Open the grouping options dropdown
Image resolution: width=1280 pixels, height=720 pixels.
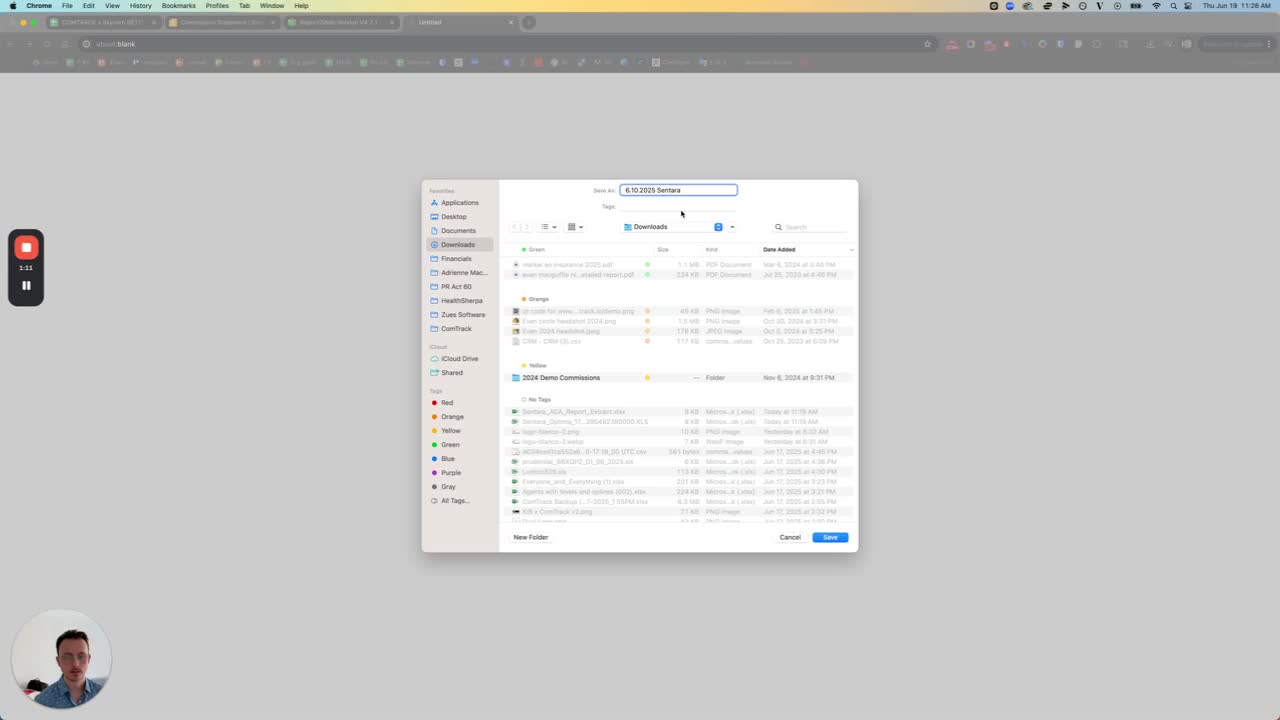[x=575, y=227]
